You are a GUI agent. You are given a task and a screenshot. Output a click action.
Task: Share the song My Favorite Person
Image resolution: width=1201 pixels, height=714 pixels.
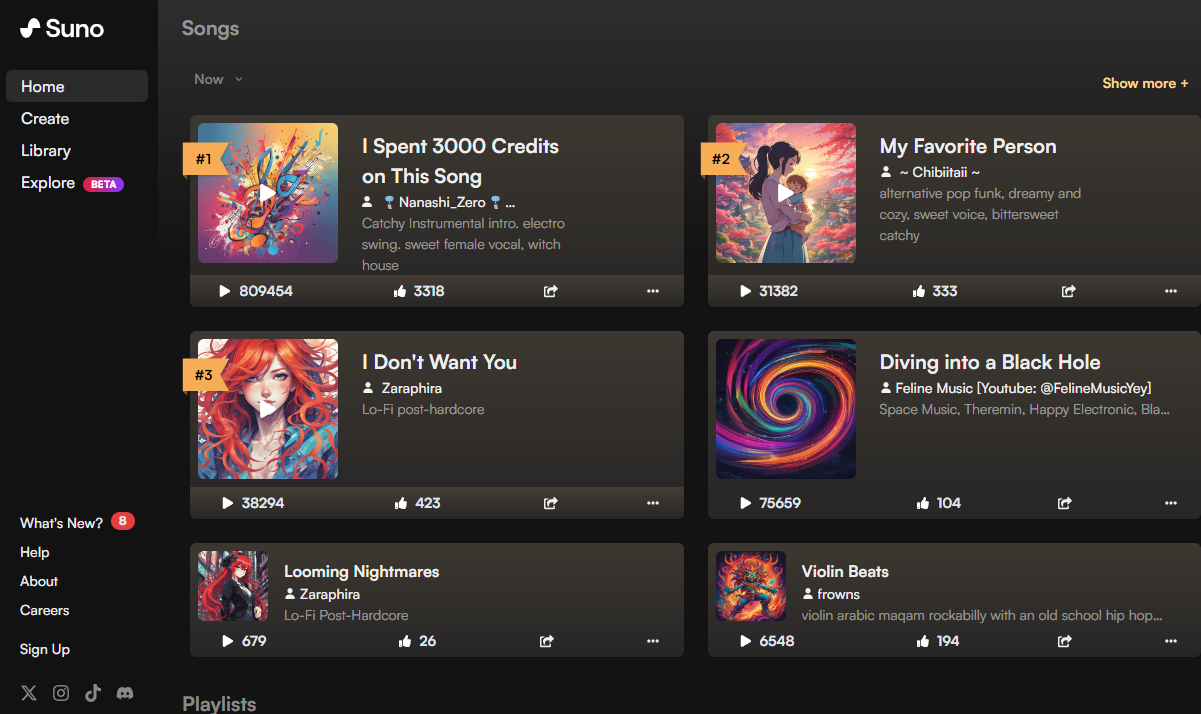(1068, 291)
